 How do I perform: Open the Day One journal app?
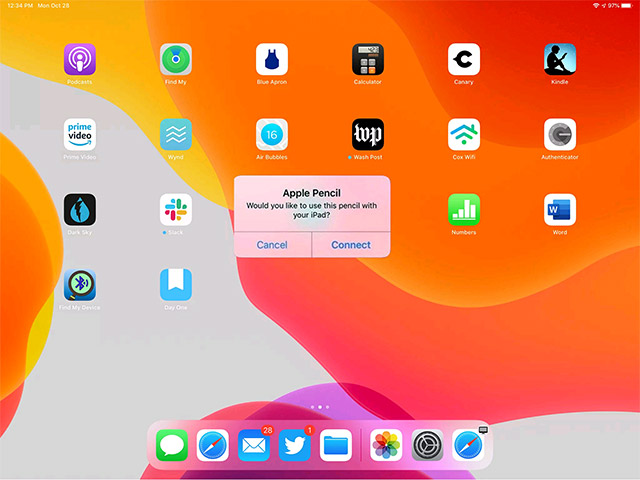(176, 285)
